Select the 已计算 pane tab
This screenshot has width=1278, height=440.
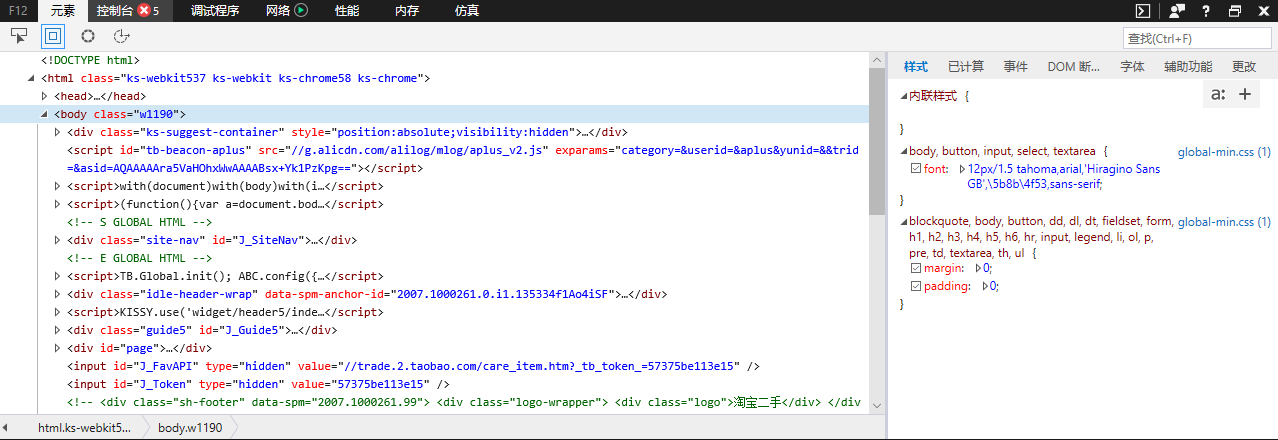point(966,67)
